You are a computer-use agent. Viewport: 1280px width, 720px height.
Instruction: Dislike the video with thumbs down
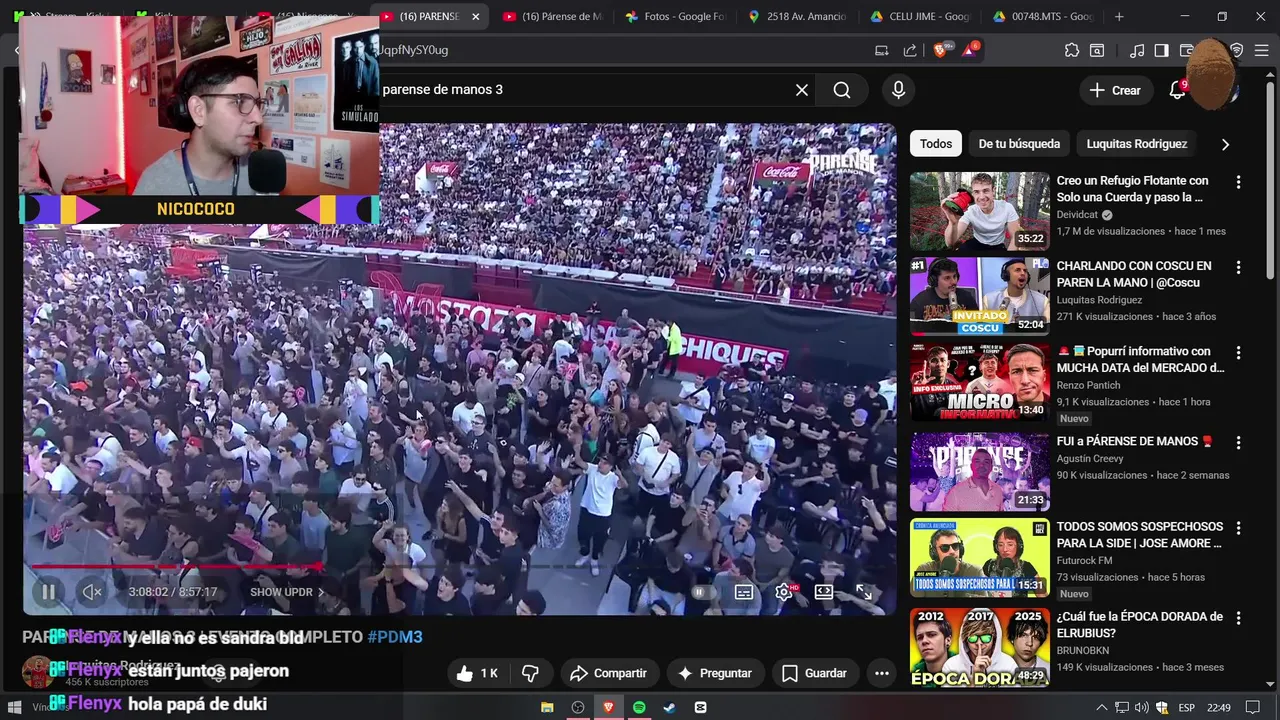tap(531, 674)
